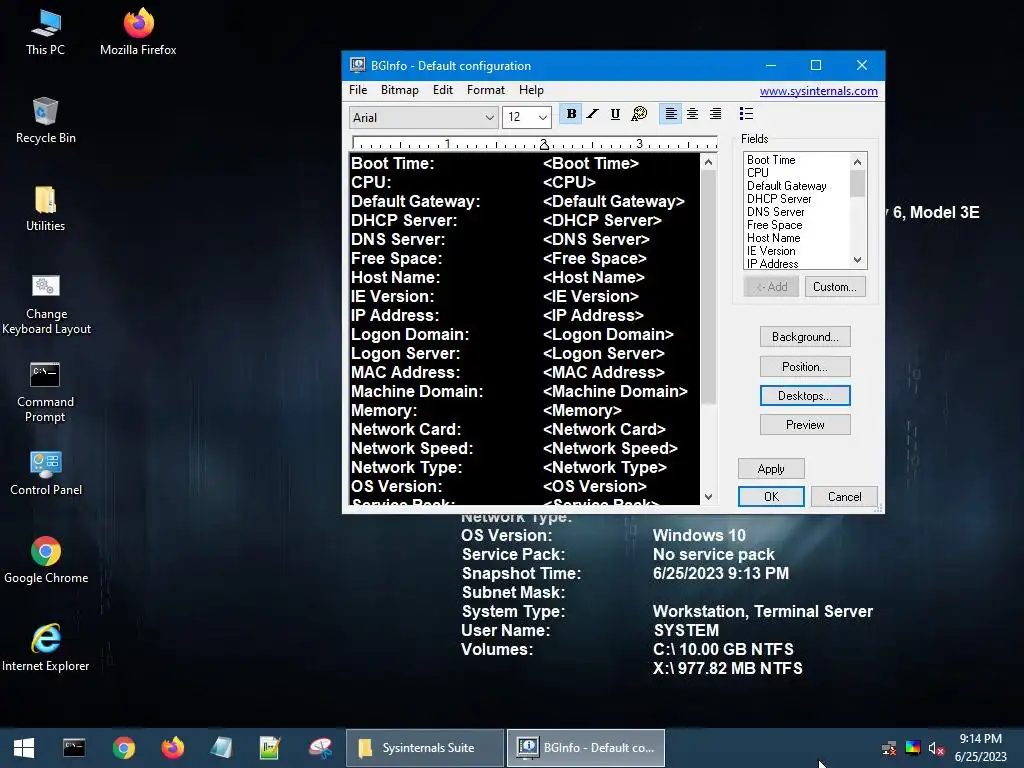Select Internet Explorer desktop shortcut
This screenshot has width=1024, height=768.
tap(46, 648)
